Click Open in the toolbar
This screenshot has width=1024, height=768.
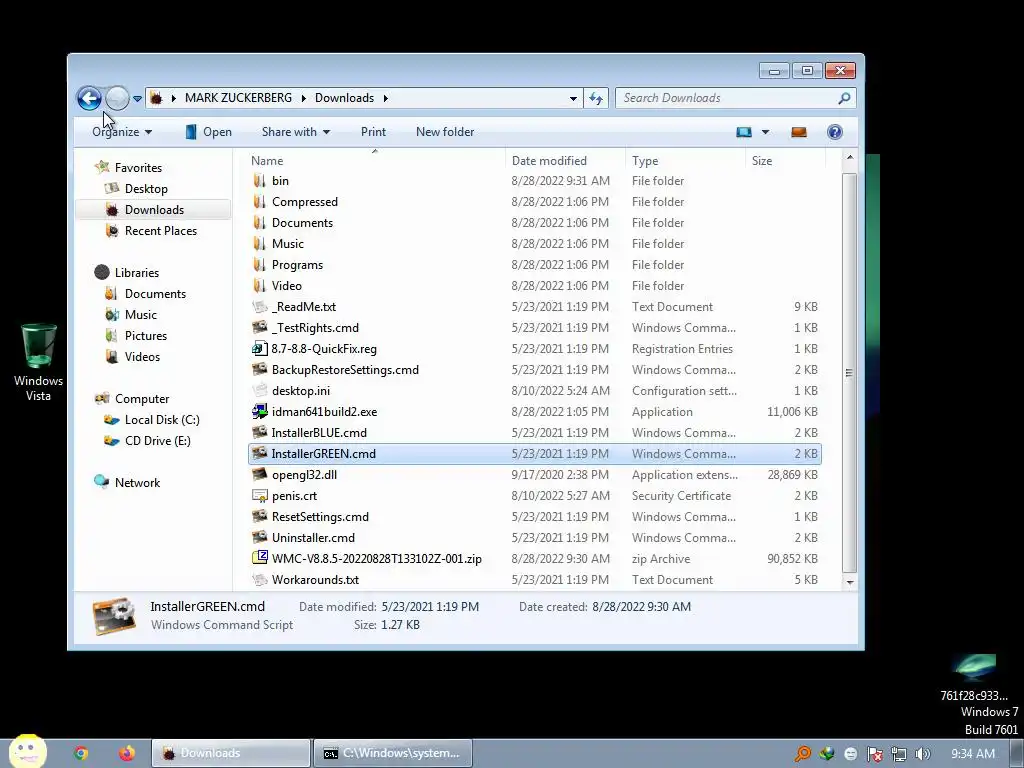click(x=208, y=132)
